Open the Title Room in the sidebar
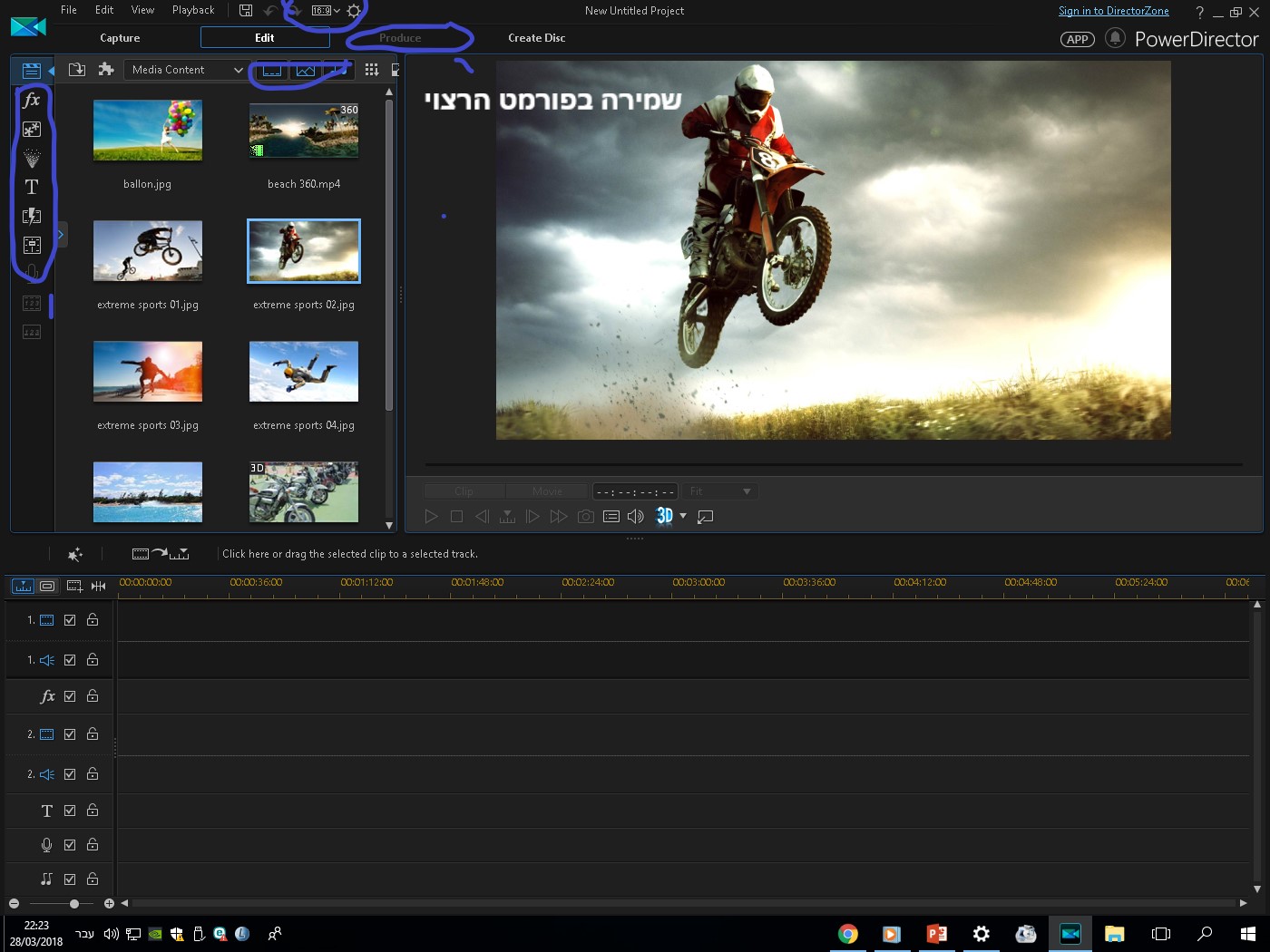This screenshot has height=952, width=1270. [x=32, y=187]
